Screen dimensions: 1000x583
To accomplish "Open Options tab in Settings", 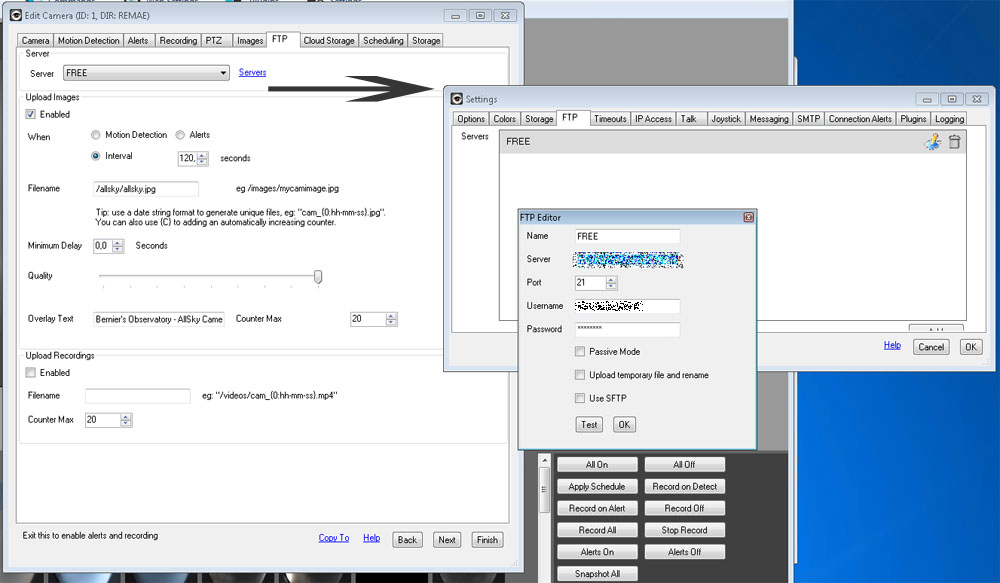I will (471, 119).
